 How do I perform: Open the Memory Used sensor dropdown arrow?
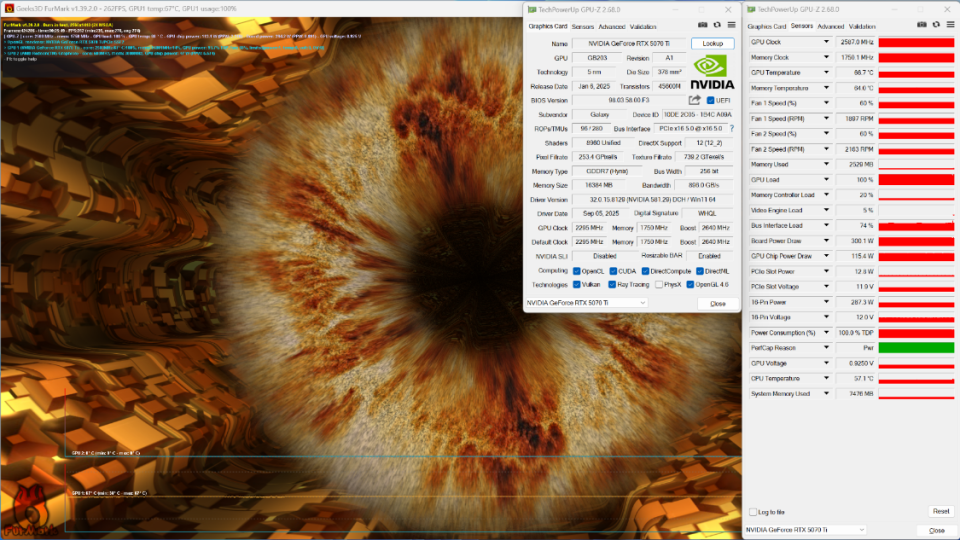click(x=826, y=164)
